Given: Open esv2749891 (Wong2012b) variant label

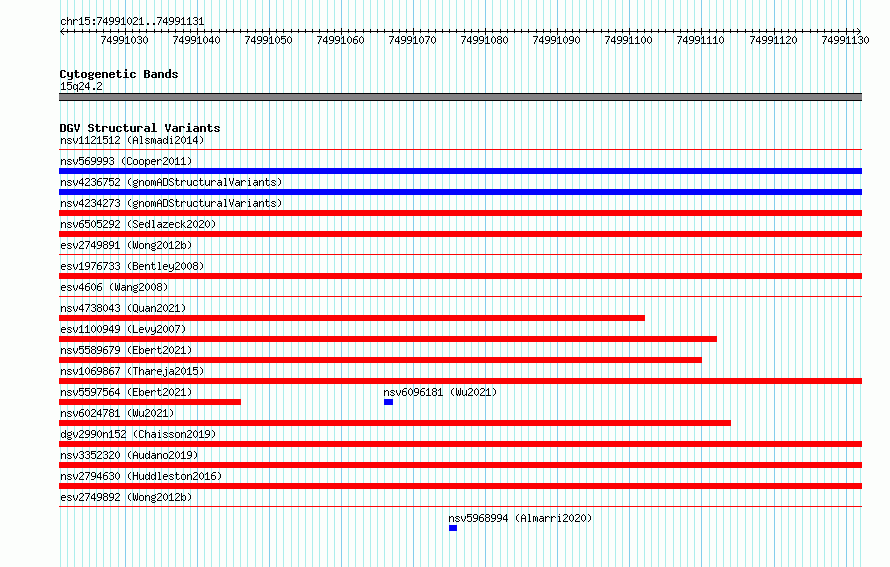Looking at the screenshot, I should click(x=126, y=245).
